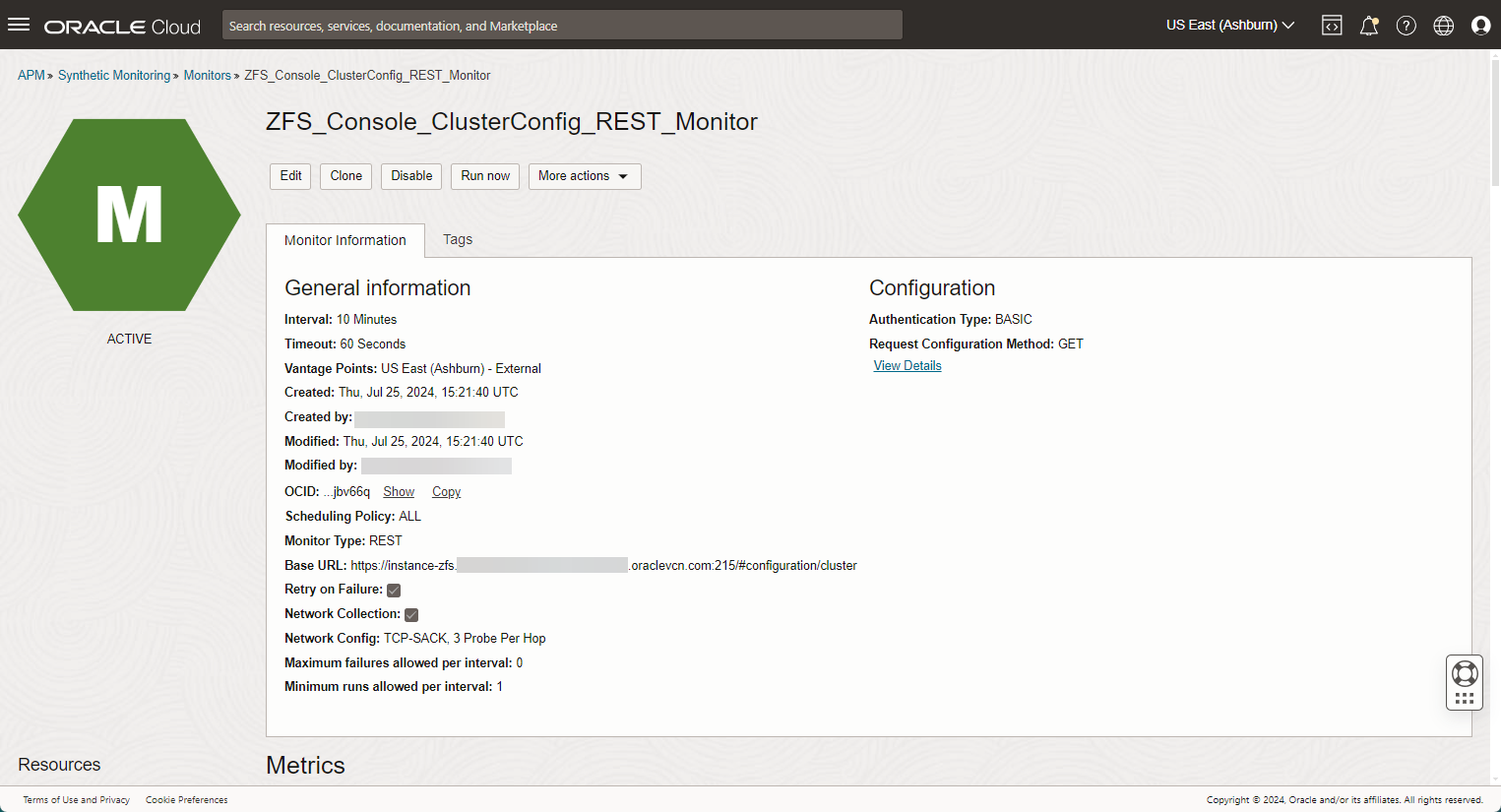Run the monitor now

484,176
